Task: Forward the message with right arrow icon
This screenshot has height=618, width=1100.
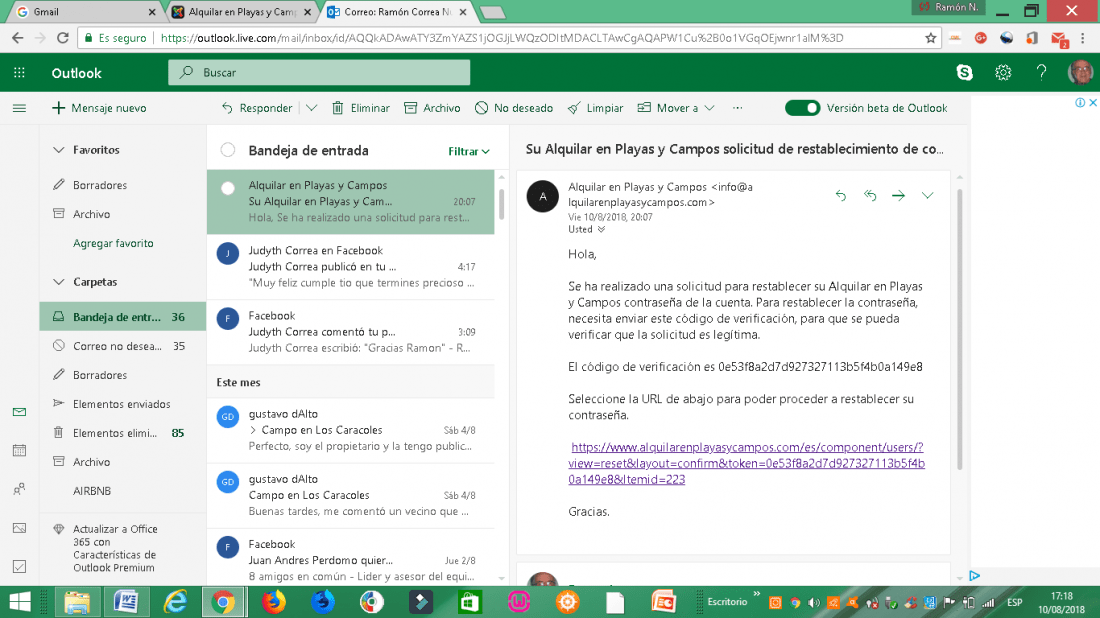Action: 899,196
